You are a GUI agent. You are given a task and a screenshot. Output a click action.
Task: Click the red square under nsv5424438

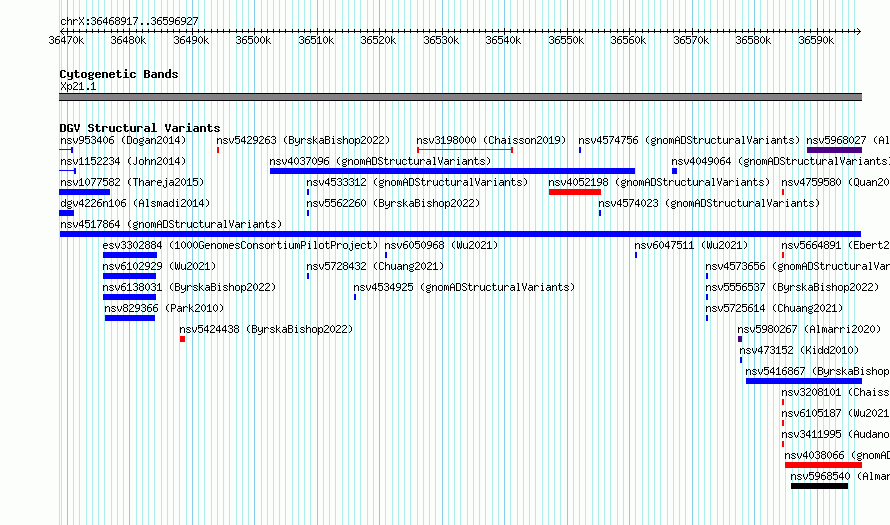coord(182,339)
